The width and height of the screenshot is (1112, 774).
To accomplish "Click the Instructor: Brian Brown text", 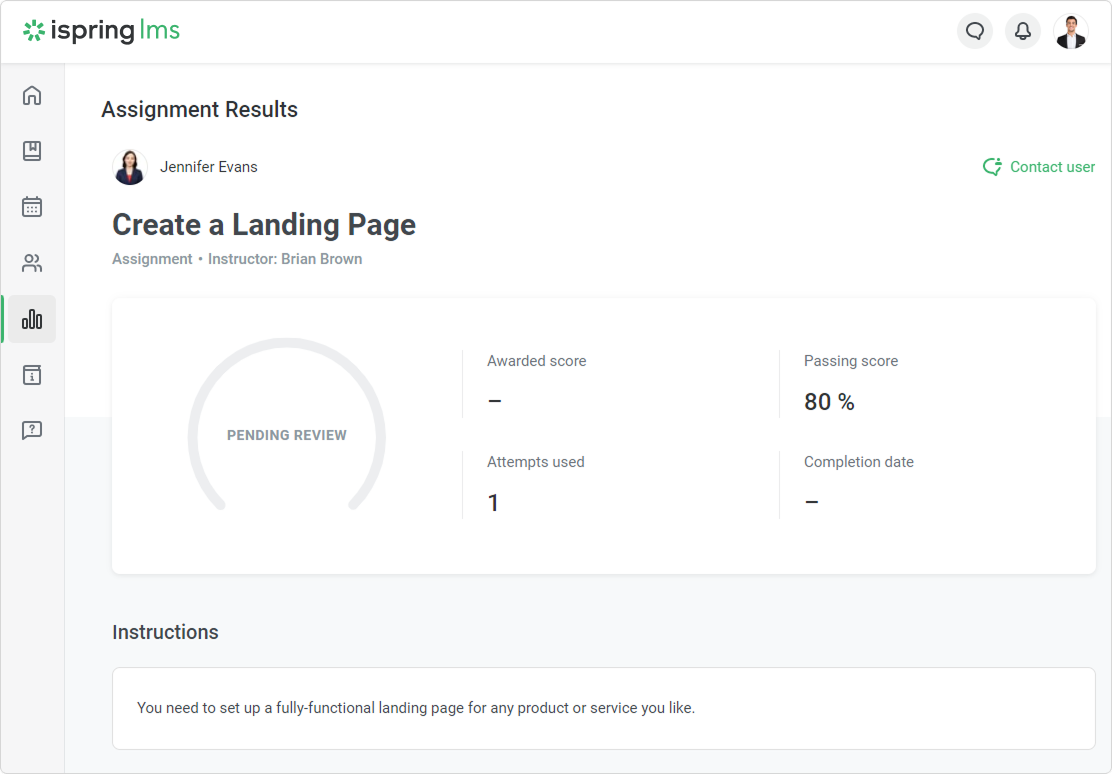I will point(285,259).
